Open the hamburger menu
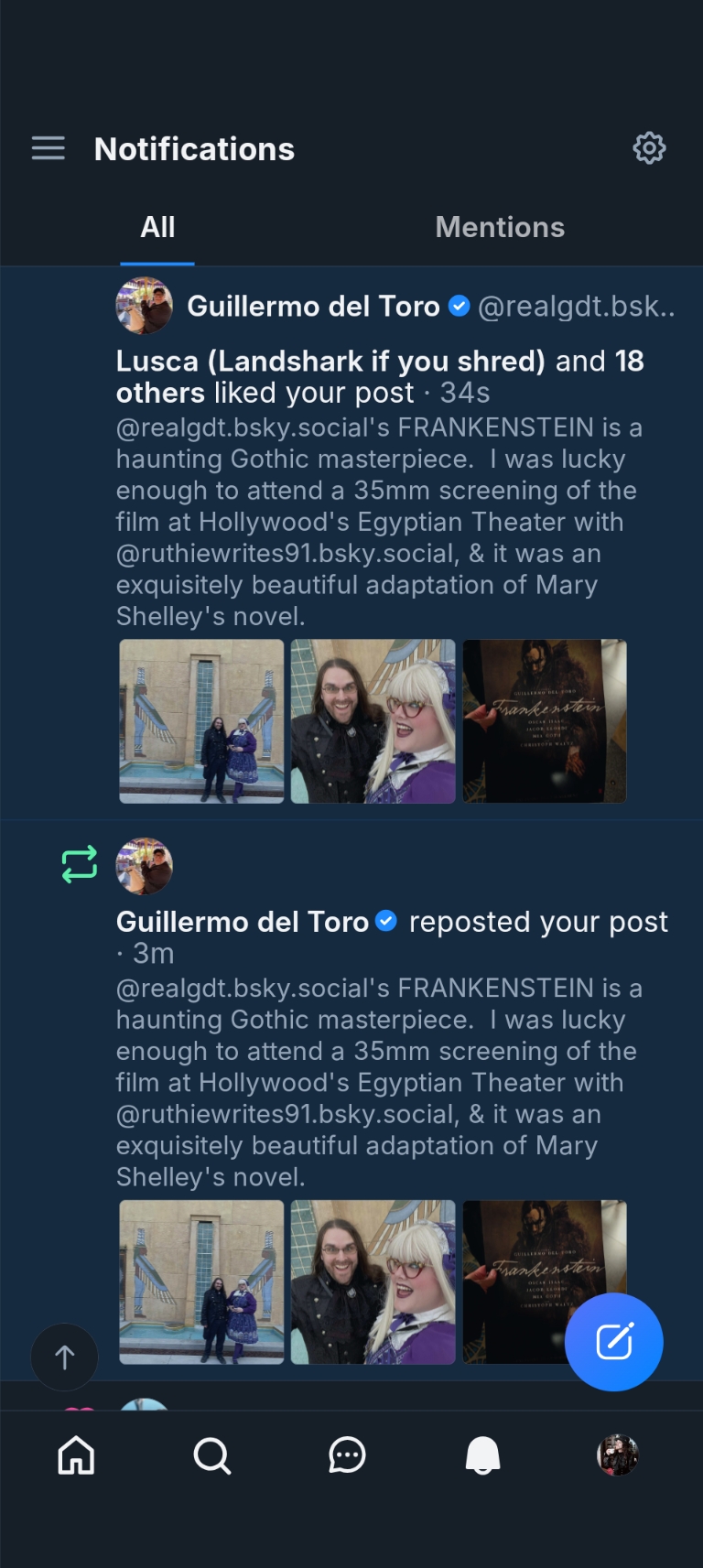703x1568 pixels. click(x=48, y=148)
